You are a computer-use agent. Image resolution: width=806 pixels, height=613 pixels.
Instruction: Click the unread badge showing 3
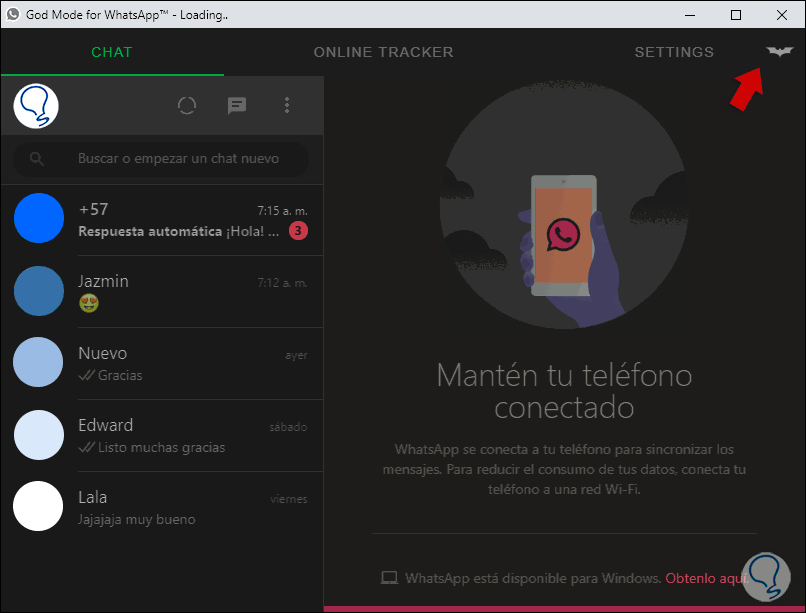298,231
